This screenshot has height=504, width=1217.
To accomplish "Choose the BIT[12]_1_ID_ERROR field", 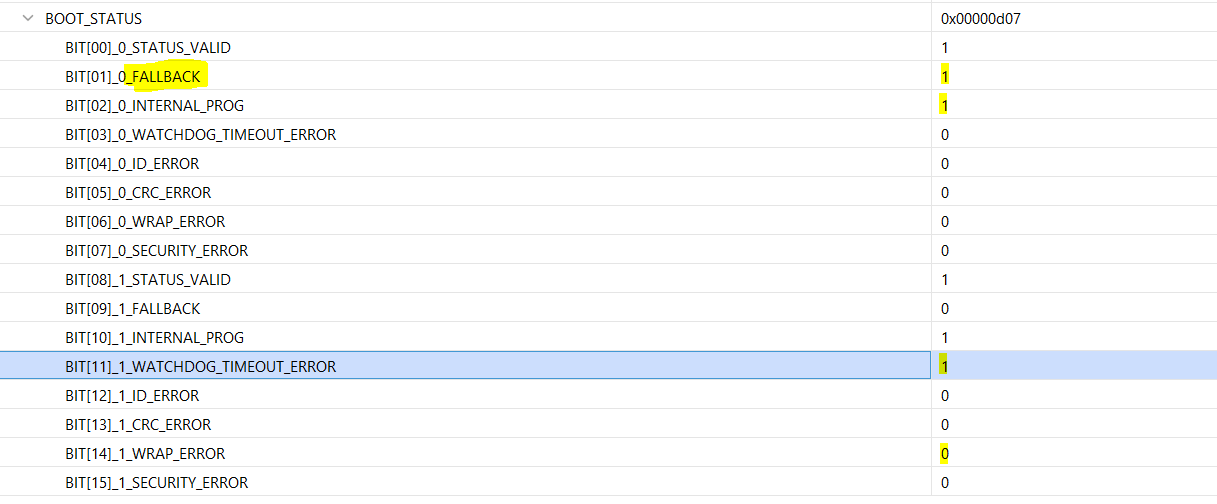I will click(x=132, y=395).
